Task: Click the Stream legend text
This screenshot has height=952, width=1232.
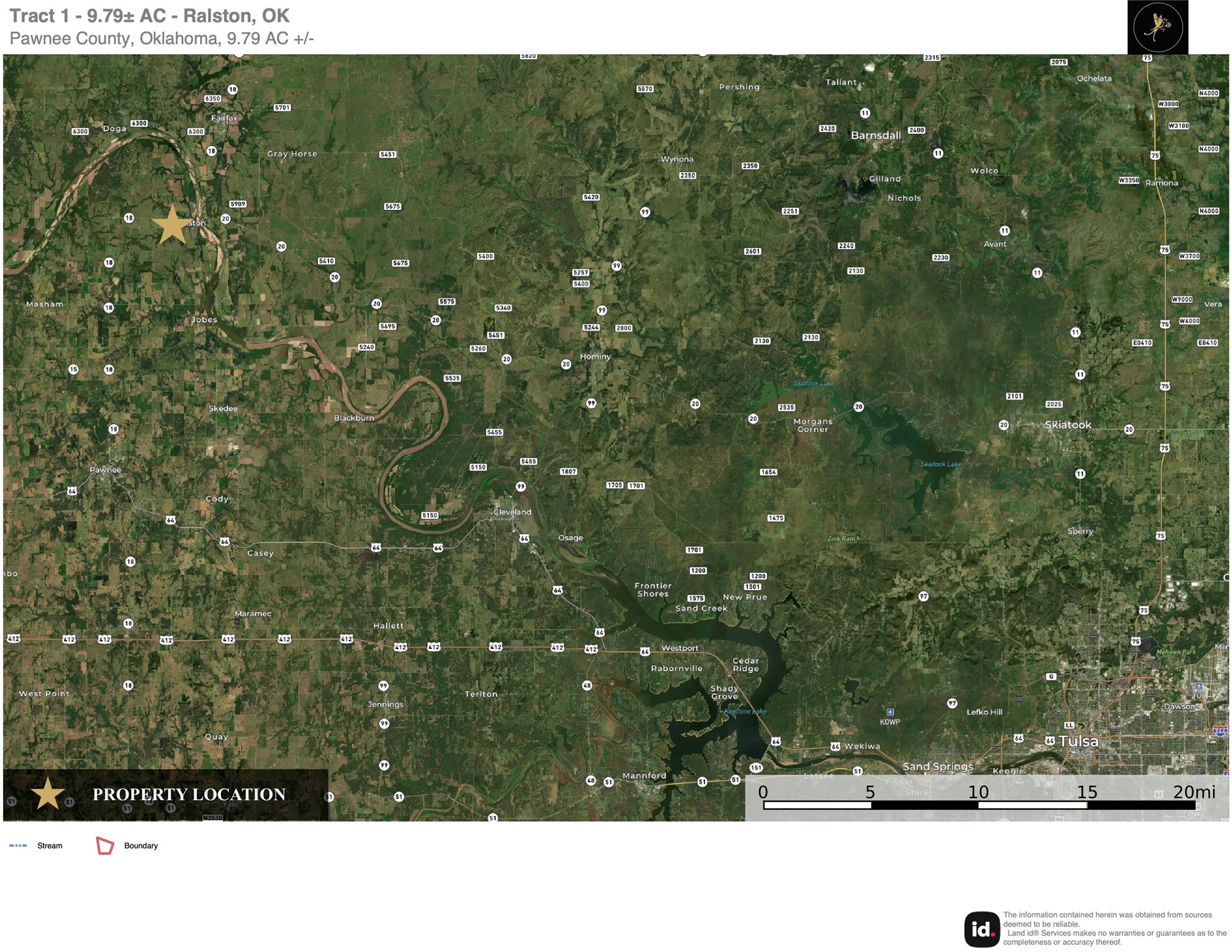Action: 50,846
